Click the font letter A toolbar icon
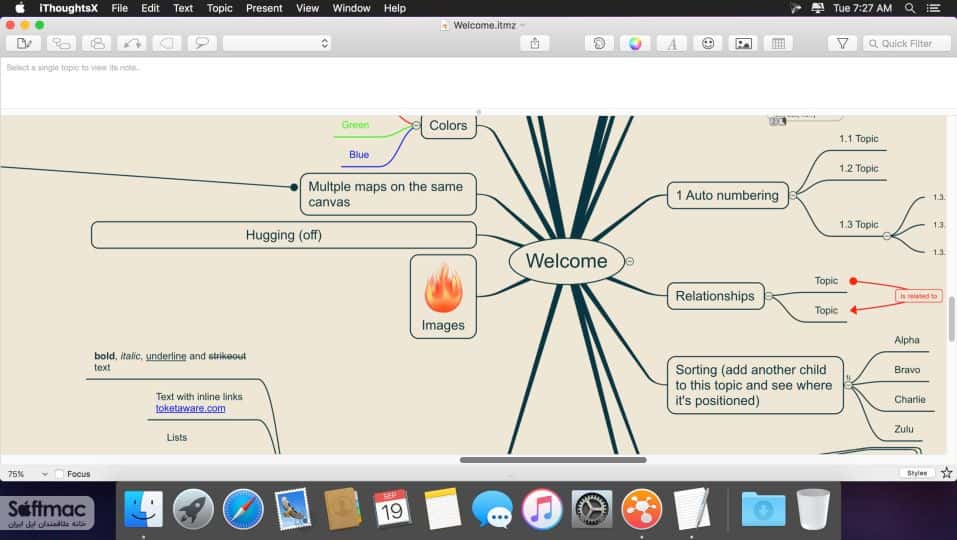This screenshot has height=540, width=957. coord(671,43)
